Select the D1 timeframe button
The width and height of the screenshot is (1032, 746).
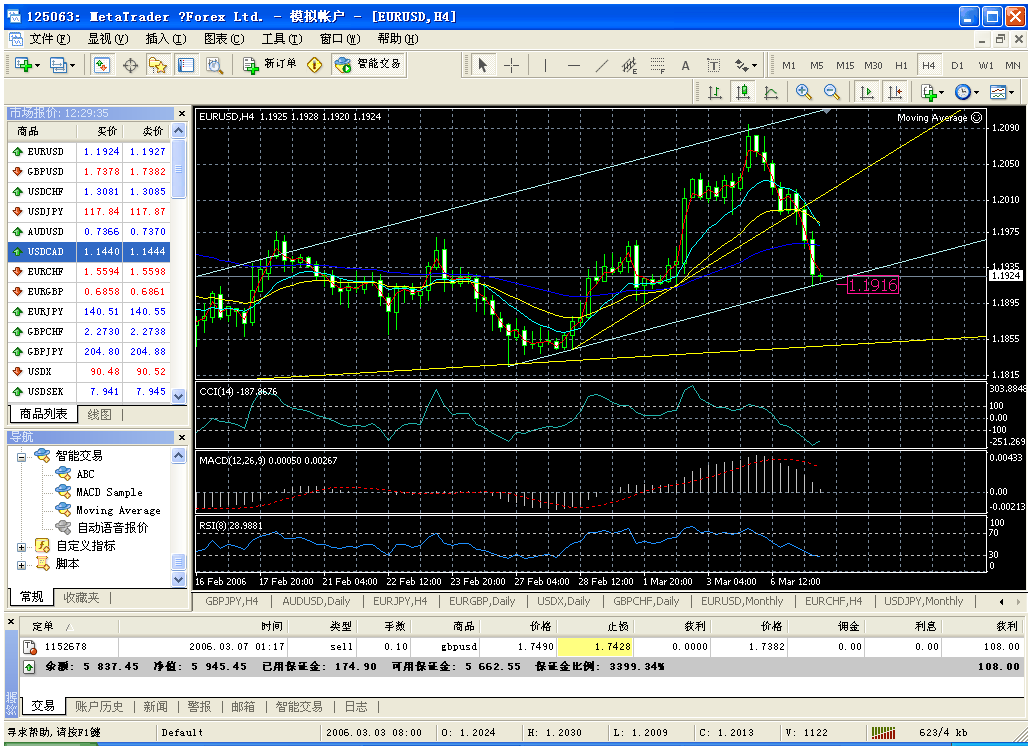pyautogui.click(x=957, y=65)
